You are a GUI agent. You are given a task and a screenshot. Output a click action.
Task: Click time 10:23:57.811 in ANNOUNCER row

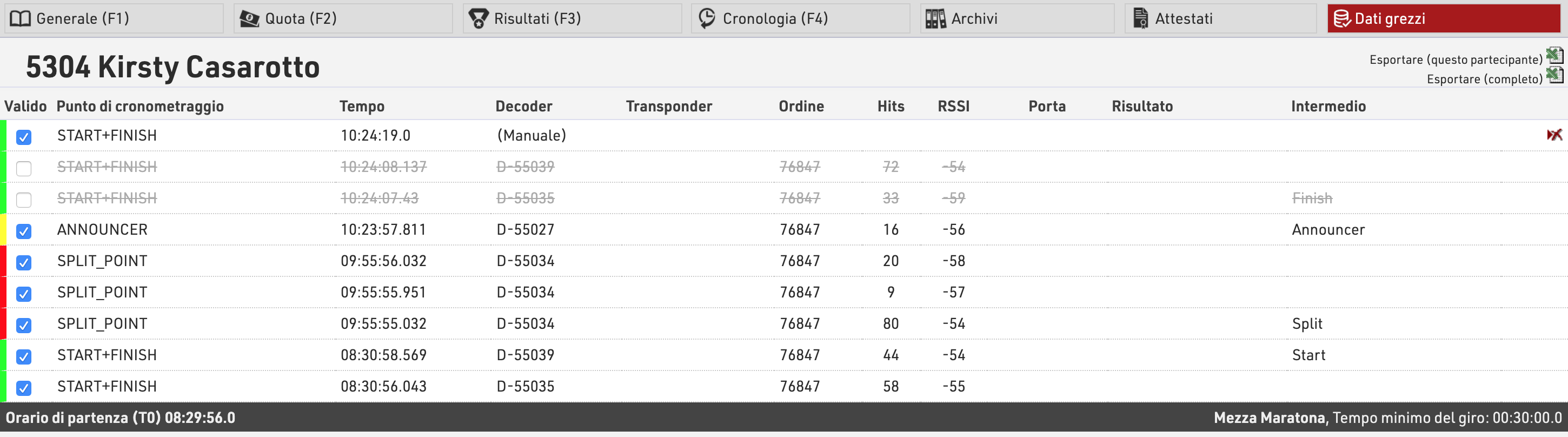pyautogui.click(x=383, y=229)
